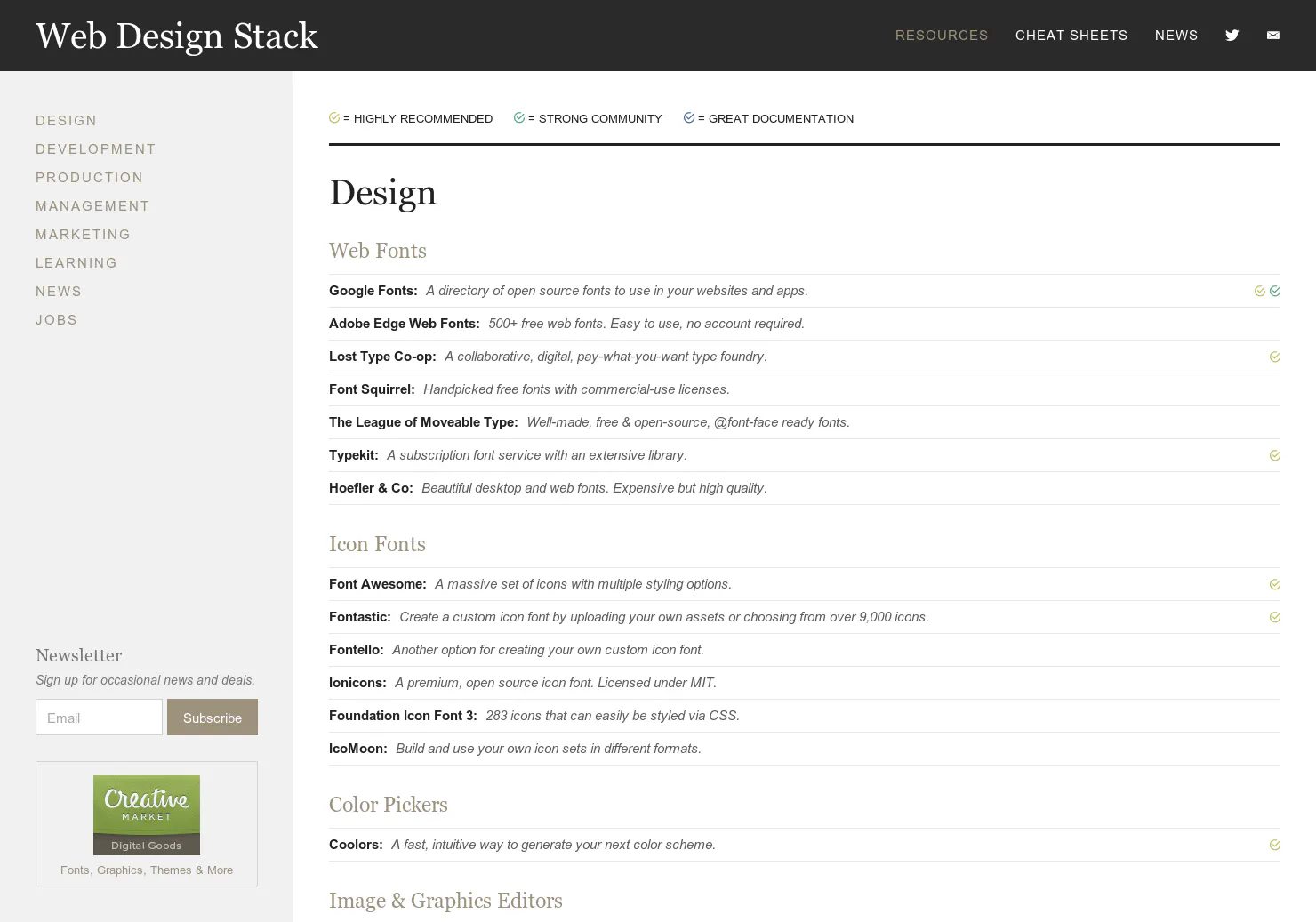Open the Twitter icon in header
Image resolution: width=1316 pixels, height=922 pixels.
click(x=1232, y=36)
